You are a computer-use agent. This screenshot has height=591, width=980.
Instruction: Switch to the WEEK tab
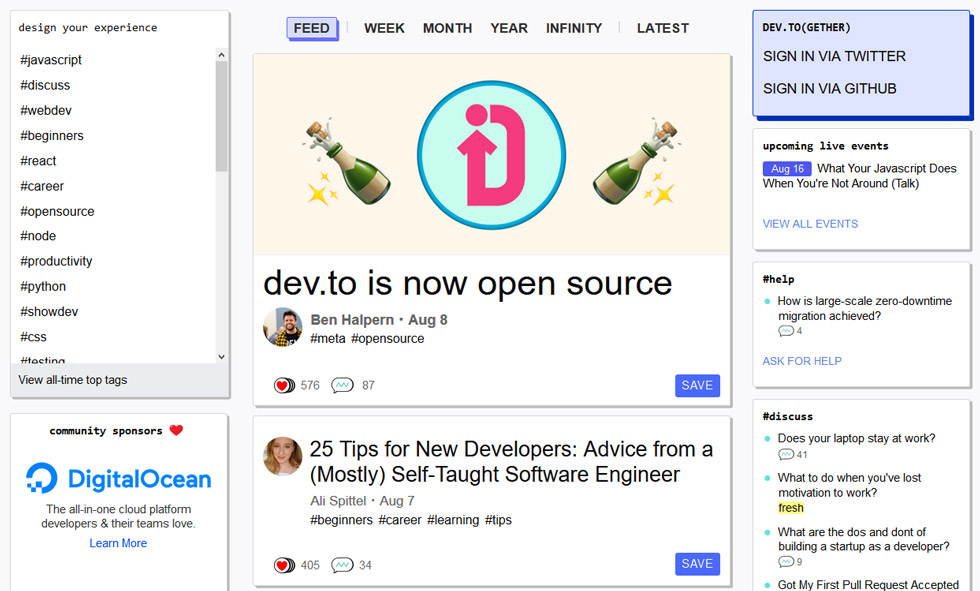point(384,28)
